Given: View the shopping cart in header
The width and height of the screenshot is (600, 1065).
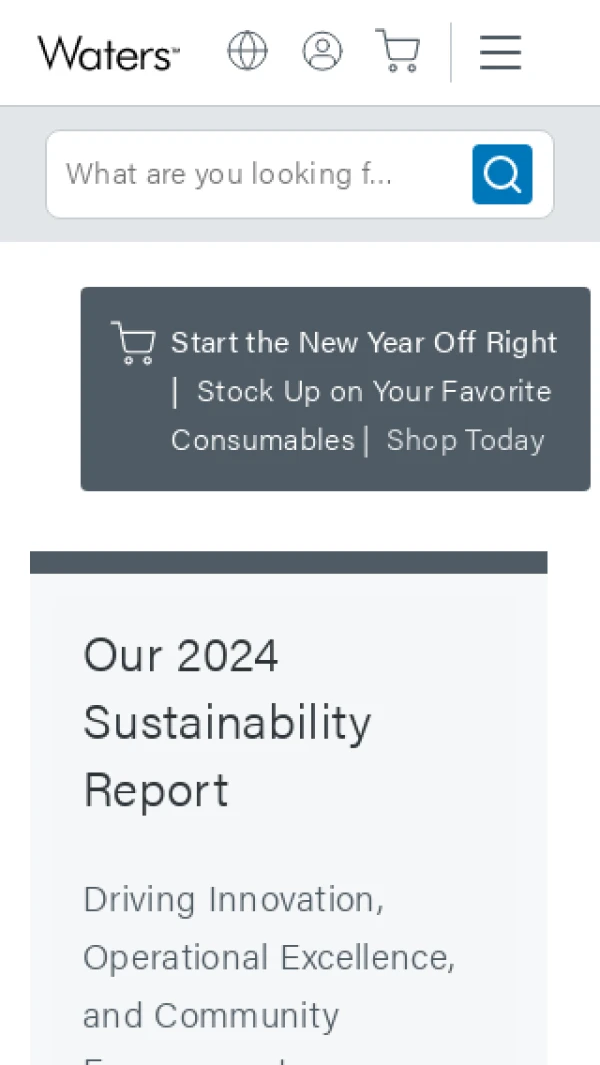Looking at the screenshot, I should [x=398, y=51].
